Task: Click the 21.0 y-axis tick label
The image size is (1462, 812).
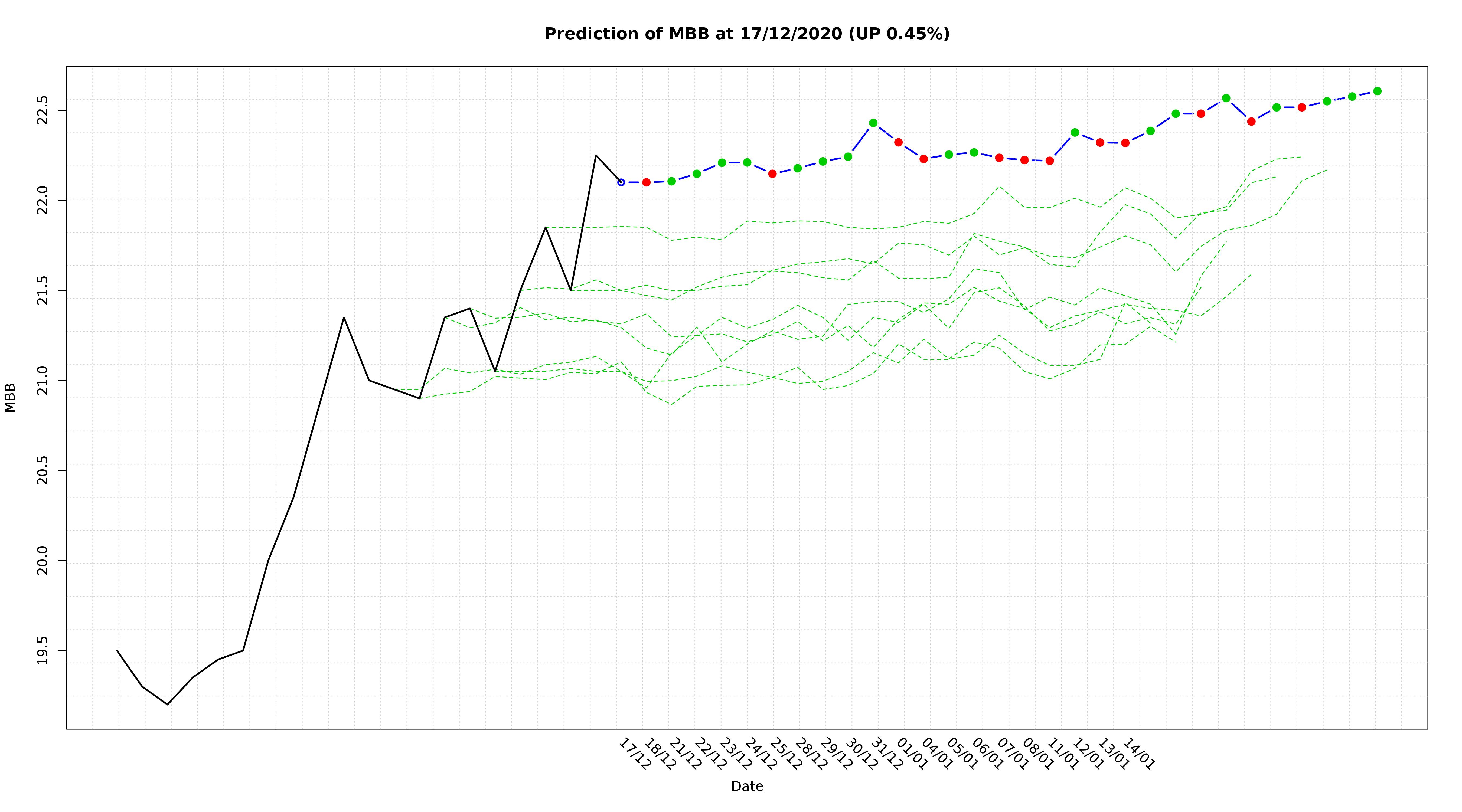Action: [43, 380]
